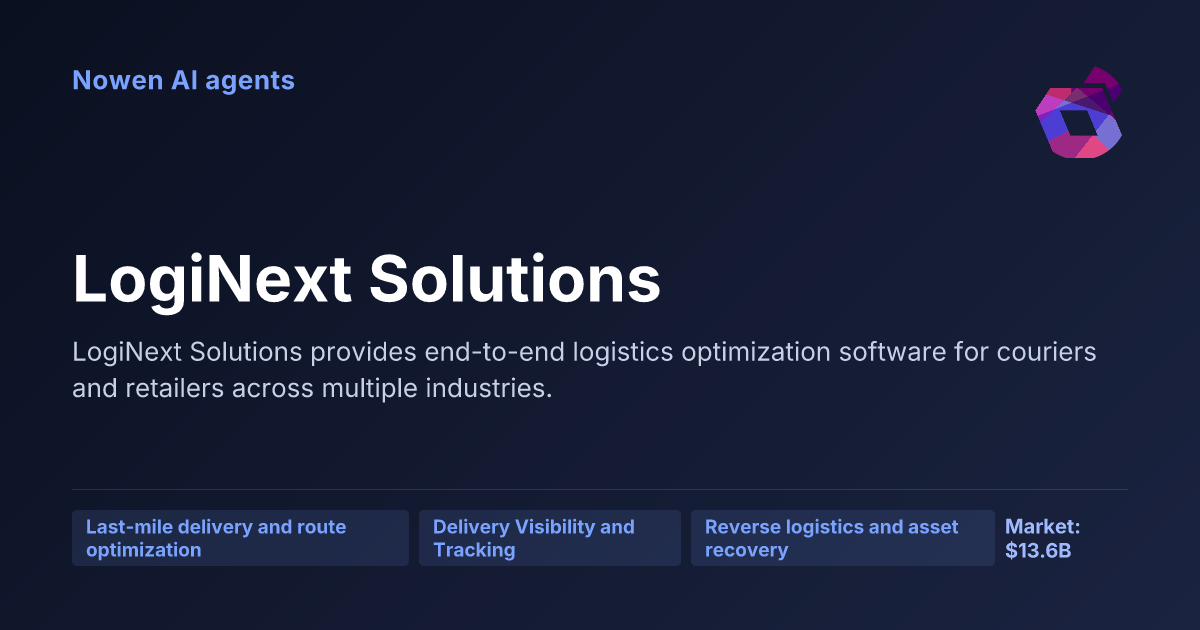Click the LogiNext description paragraph
This screenshot has height=630, width=1200.
pos(584,370)
